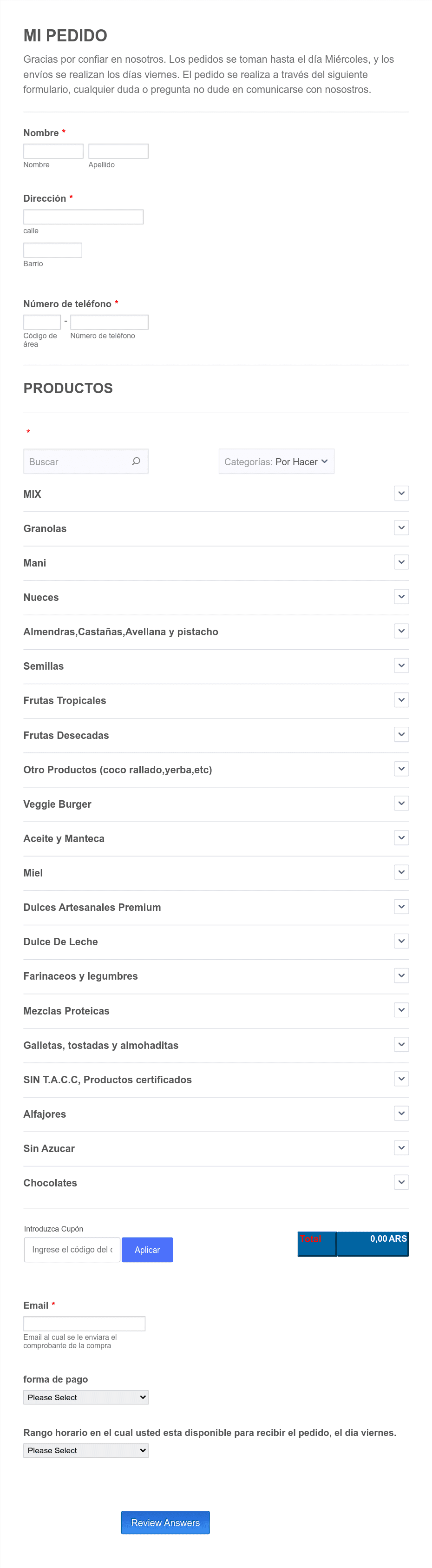Open the Alfajores chevron icon

click(401, 1113)
